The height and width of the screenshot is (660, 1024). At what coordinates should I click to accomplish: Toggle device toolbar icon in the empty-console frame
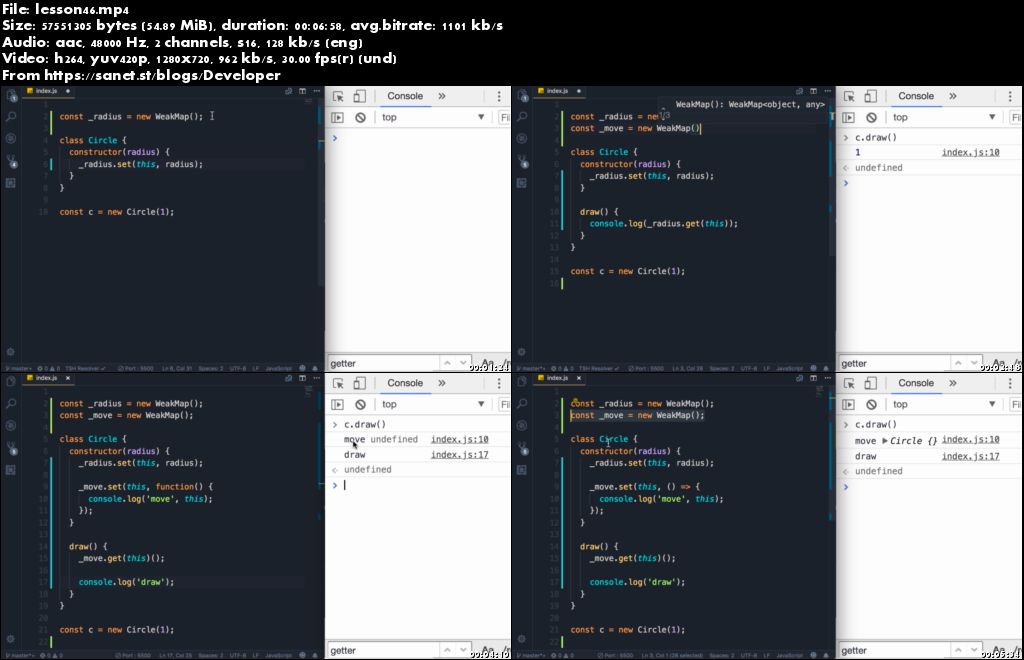point(359,96)
